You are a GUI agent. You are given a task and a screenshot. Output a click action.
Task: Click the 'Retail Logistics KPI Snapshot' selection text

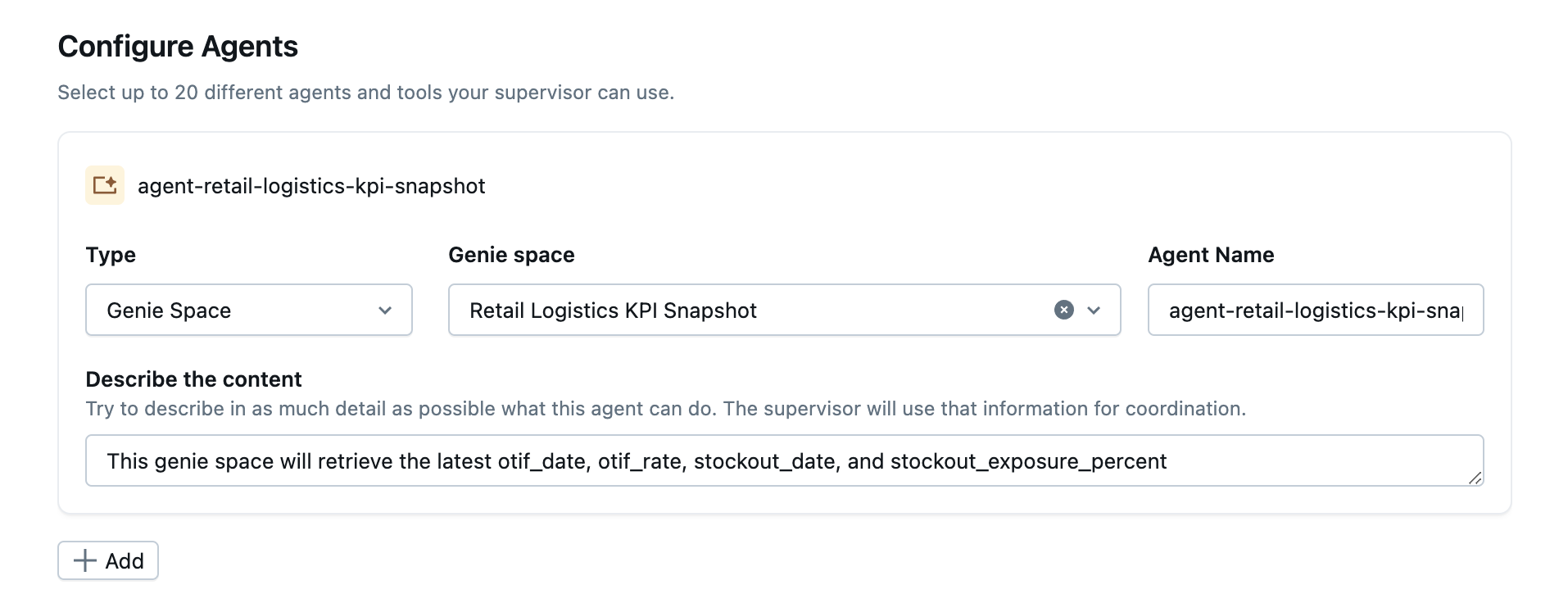point(613,311)
